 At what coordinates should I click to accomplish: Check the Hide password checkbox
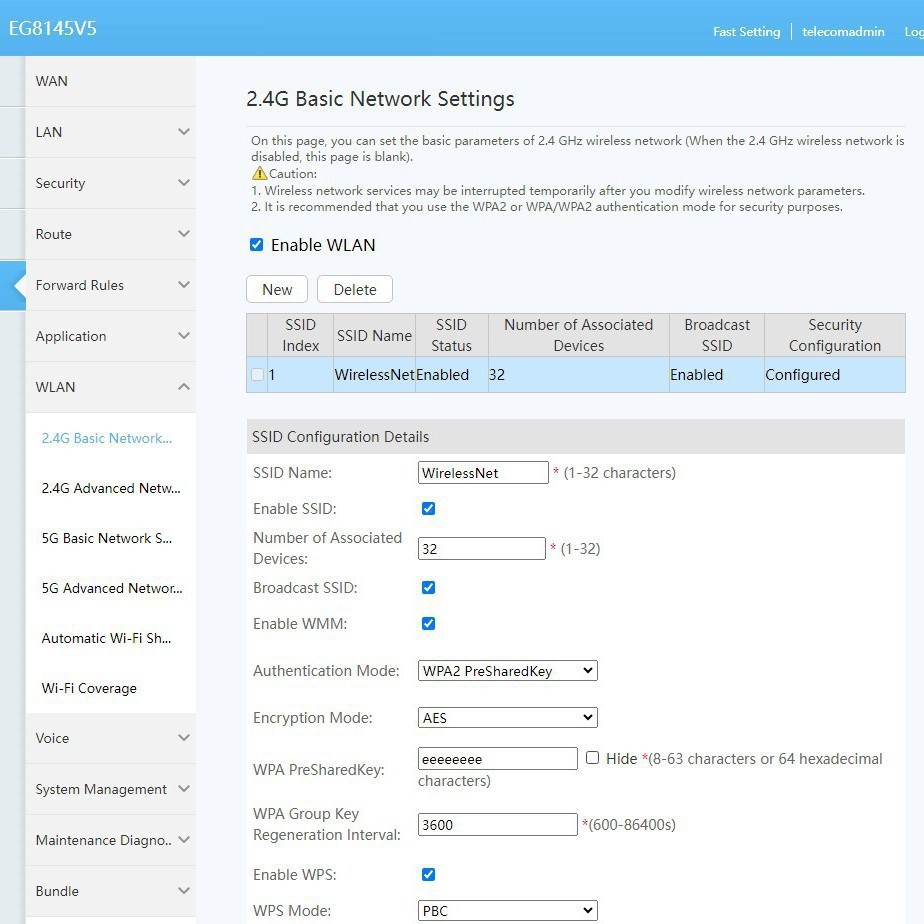coord(592,758)
